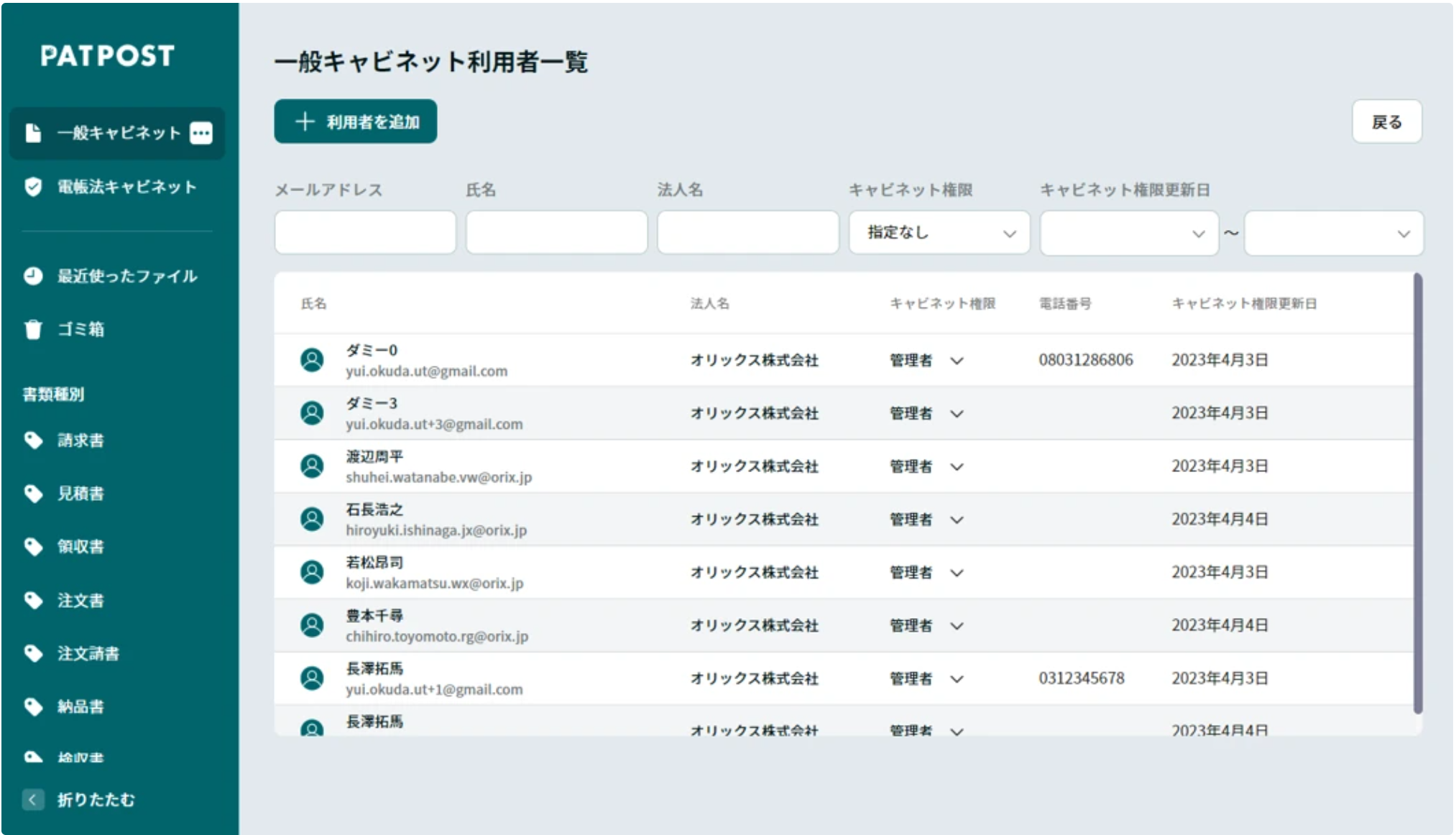Click the trash can icon for ゴミ箱

pyautogui.click(x=33, y=329)
